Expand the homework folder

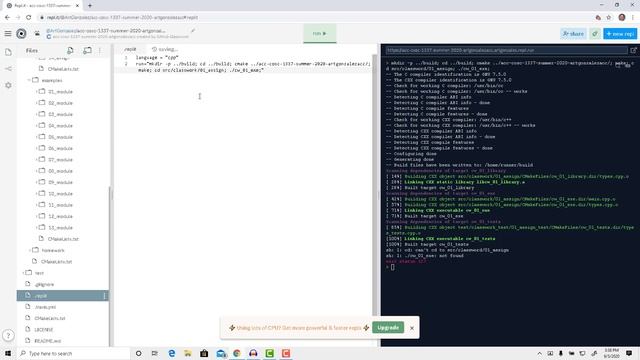29,250
